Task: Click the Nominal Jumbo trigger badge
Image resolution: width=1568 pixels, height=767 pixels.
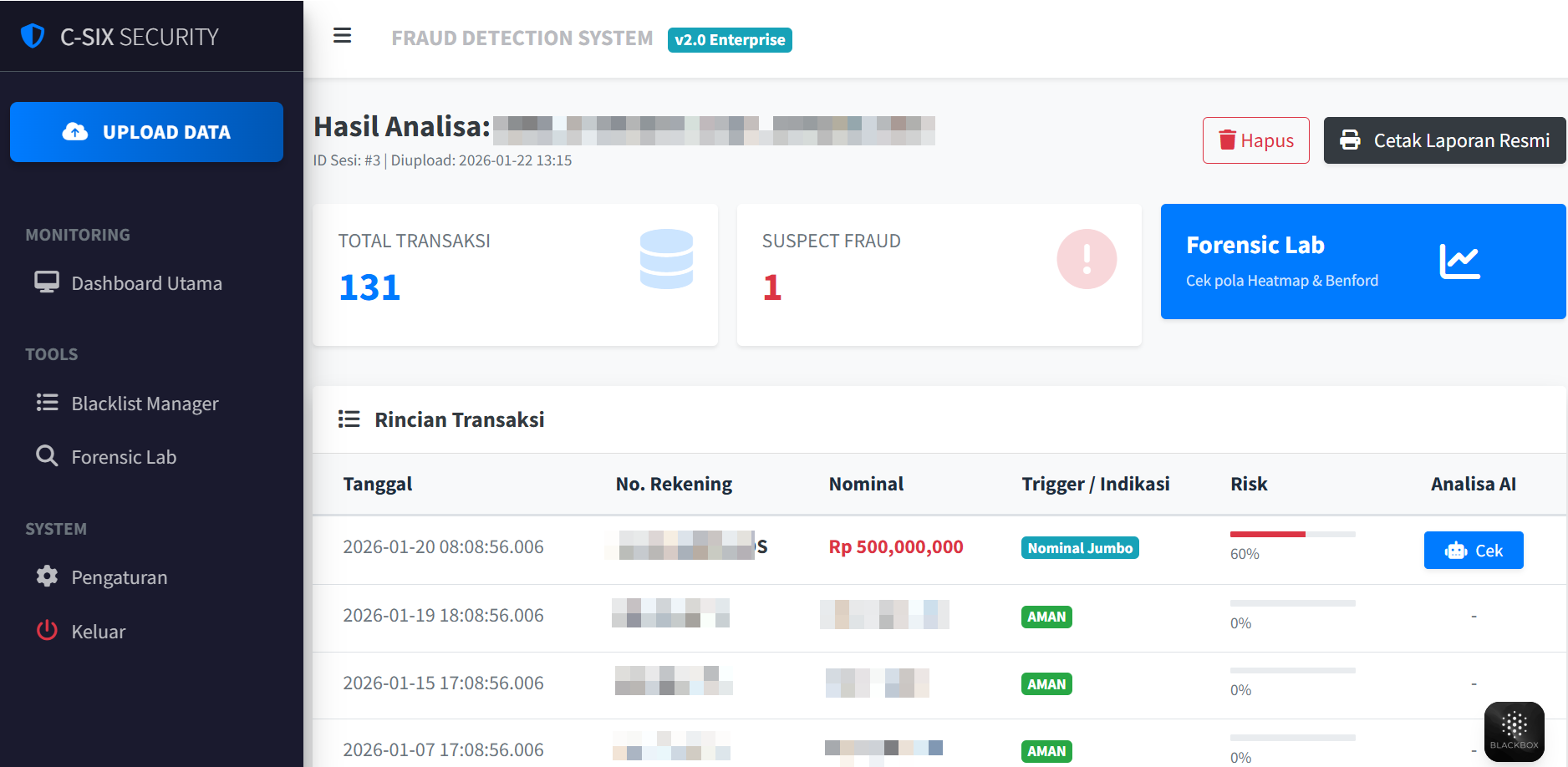Action: click(1079, 548)
